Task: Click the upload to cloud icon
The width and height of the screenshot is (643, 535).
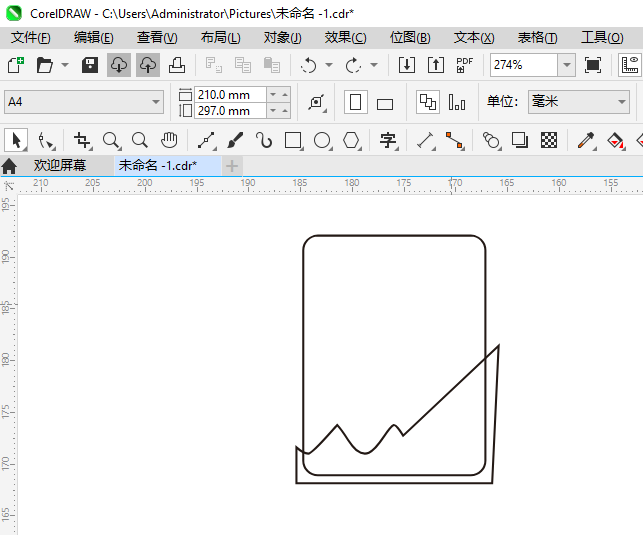Action: point(148,65)
